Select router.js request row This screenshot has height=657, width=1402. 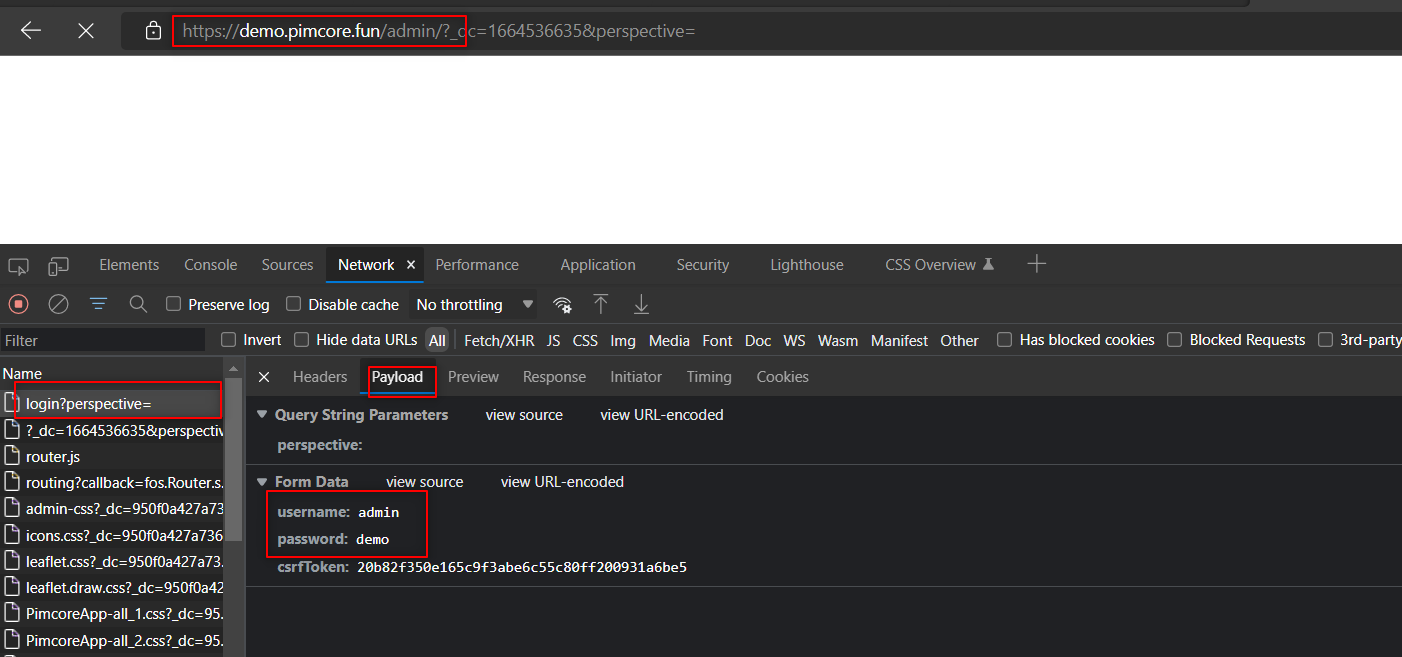tap(112, 457)
